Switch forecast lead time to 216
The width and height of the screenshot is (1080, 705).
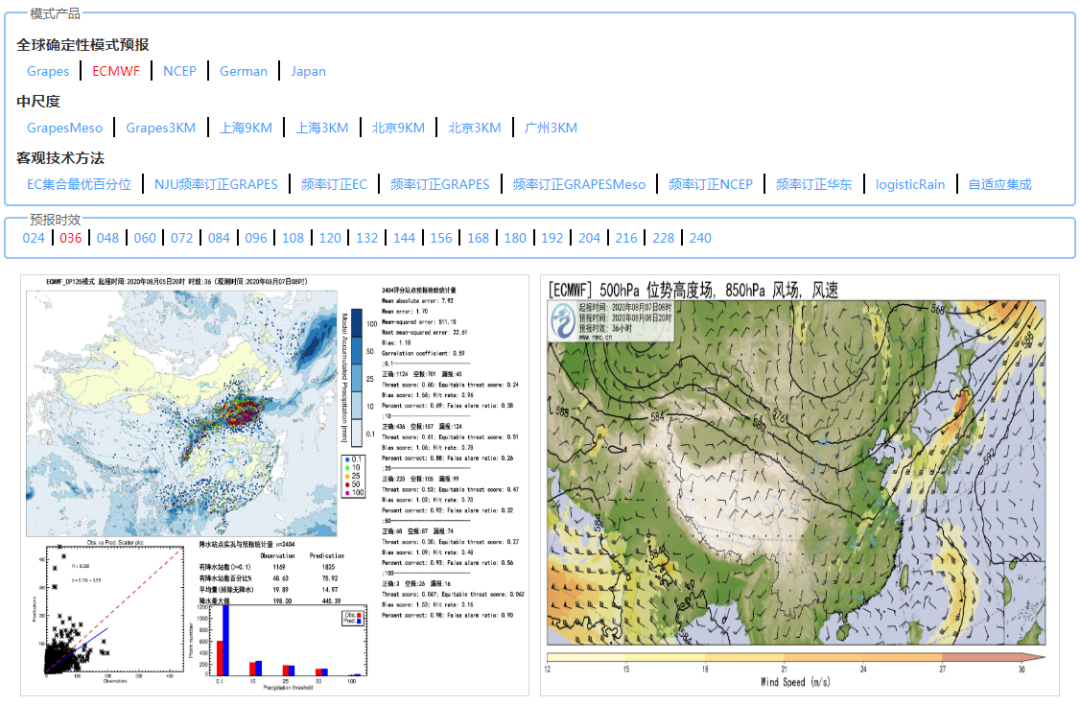(627, 238)
